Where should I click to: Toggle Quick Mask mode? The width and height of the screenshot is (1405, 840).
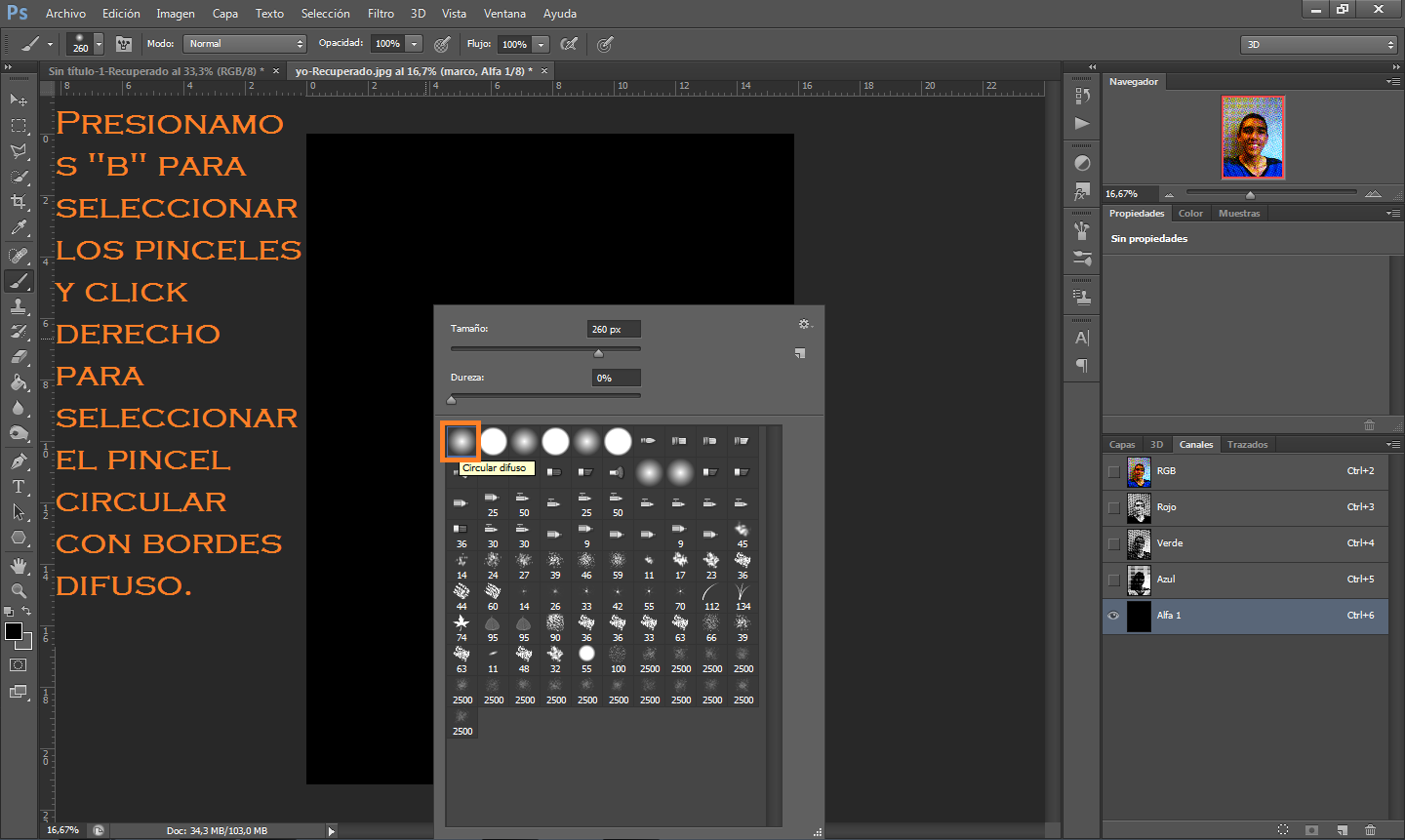pyautogui.click(x=19, y=665)
